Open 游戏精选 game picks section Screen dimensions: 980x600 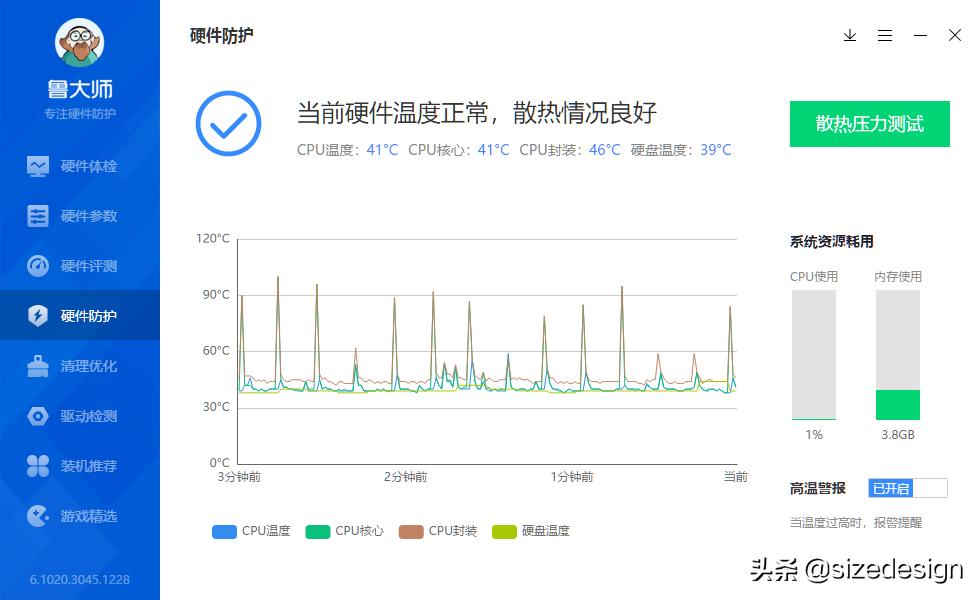pyautogui.click(x=80, y=516)
